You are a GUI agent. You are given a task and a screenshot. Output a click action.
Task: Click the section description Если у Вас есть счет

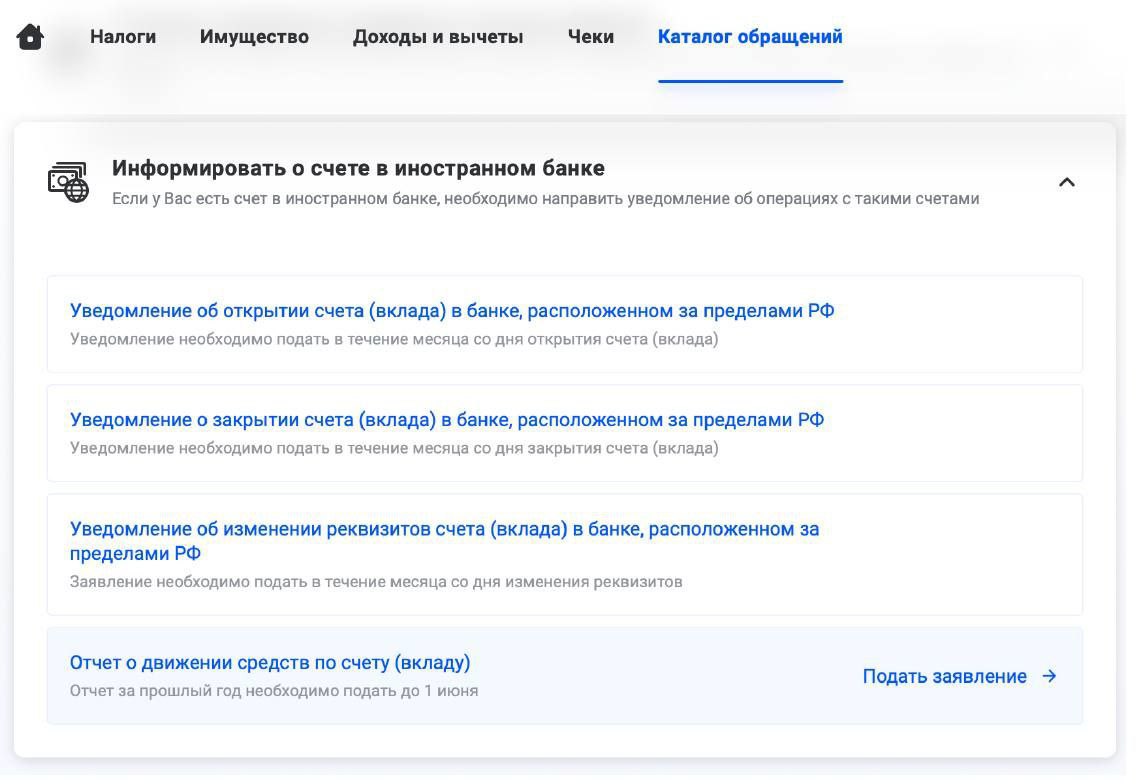point(545,198)
